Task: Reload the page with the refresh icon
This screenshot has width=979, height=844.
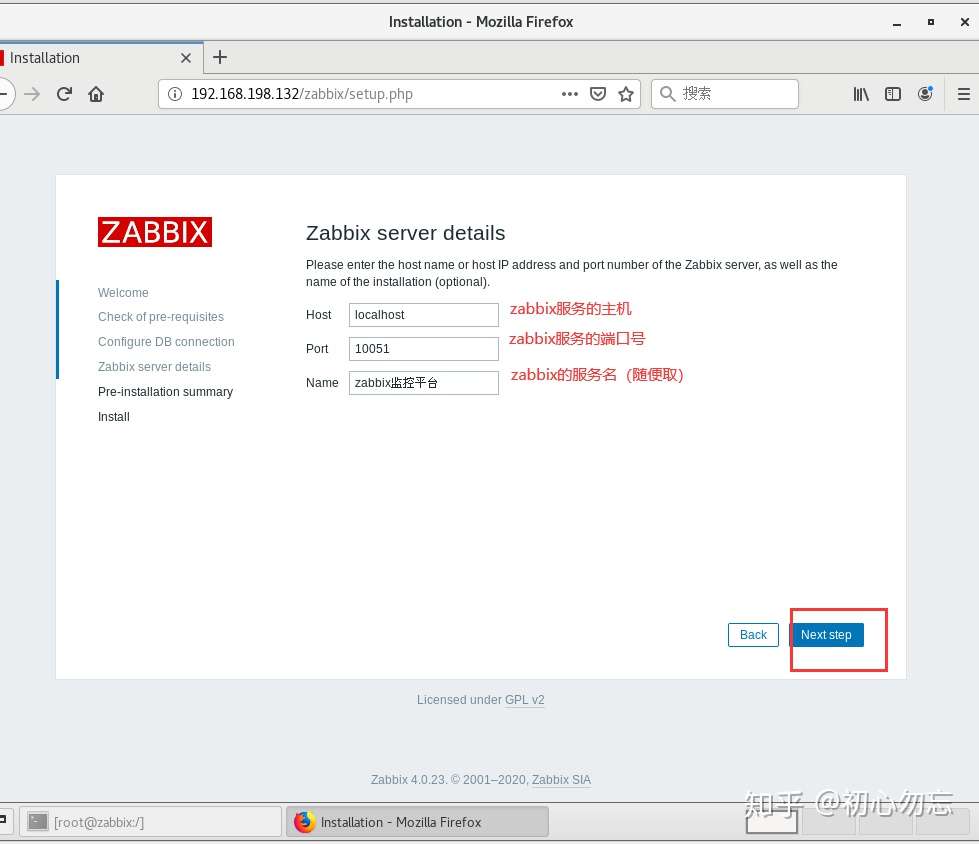Action: tap(64, 94)
